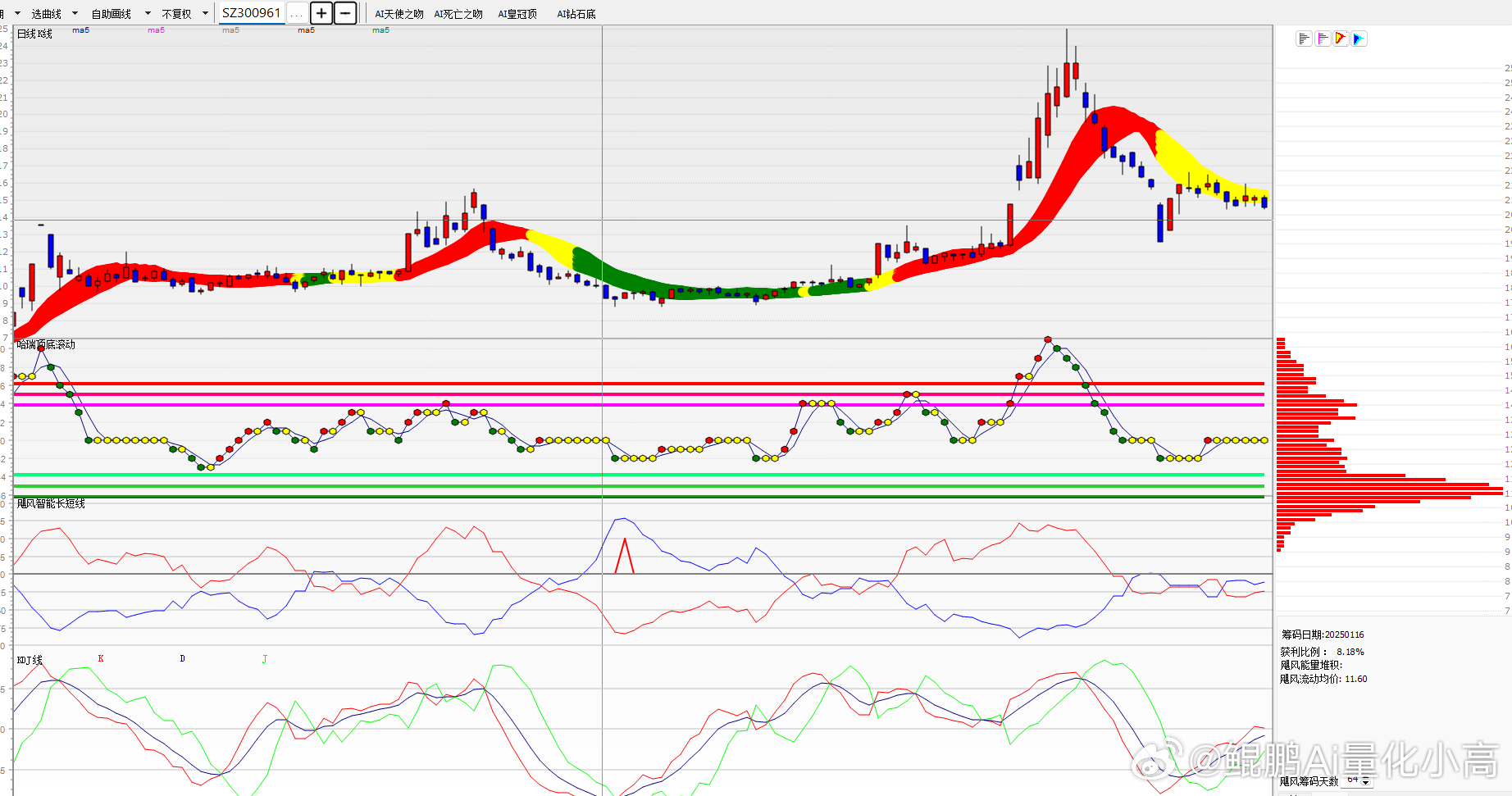Image resolution: width=1512 pixels, height=796 pixels.
Task: Click the 飓风智能长短线 indicator label
Action: 51,503
